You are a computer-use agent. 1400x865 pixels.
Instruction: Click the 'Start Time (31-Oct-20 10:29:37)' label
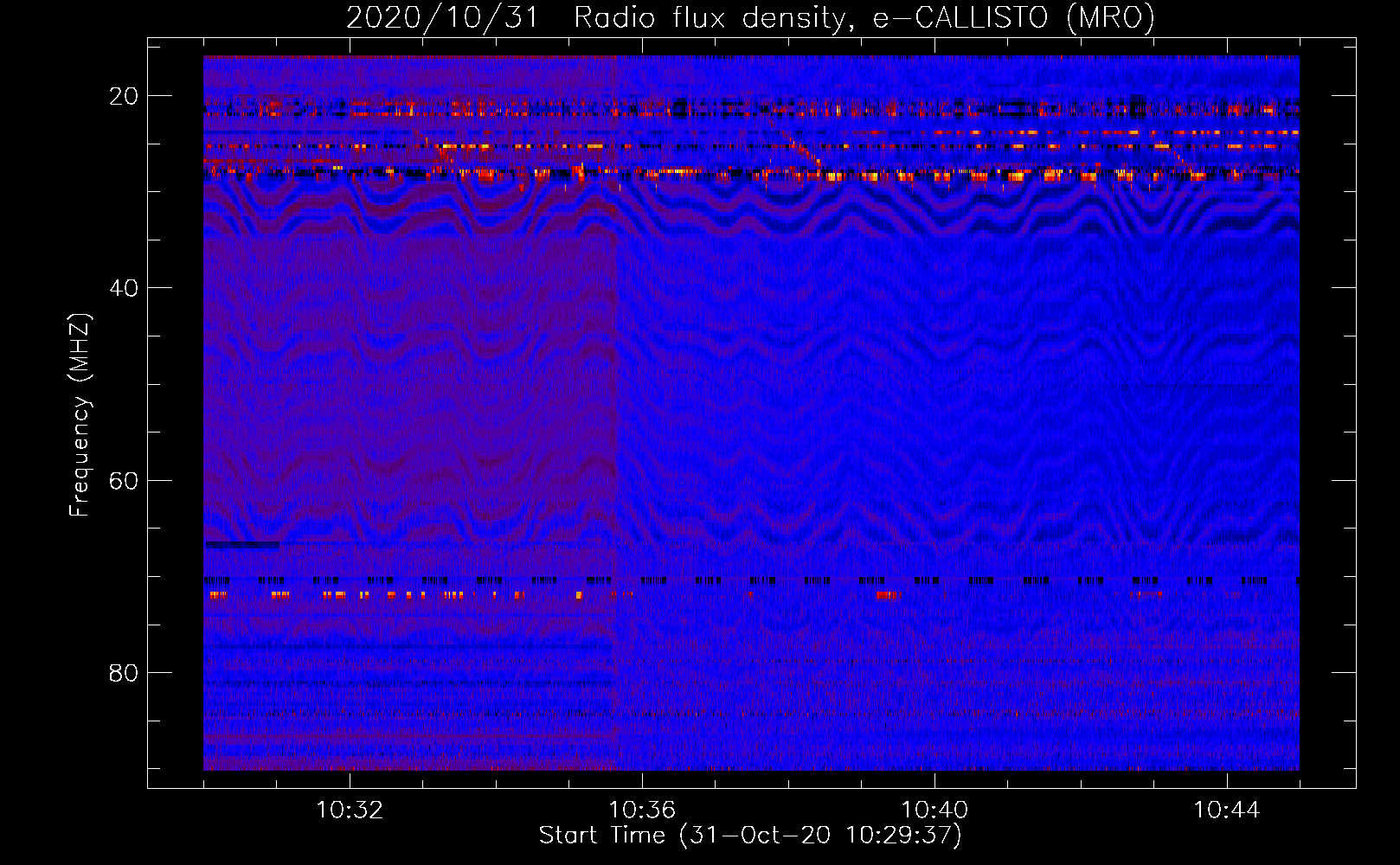pos(750,836)
